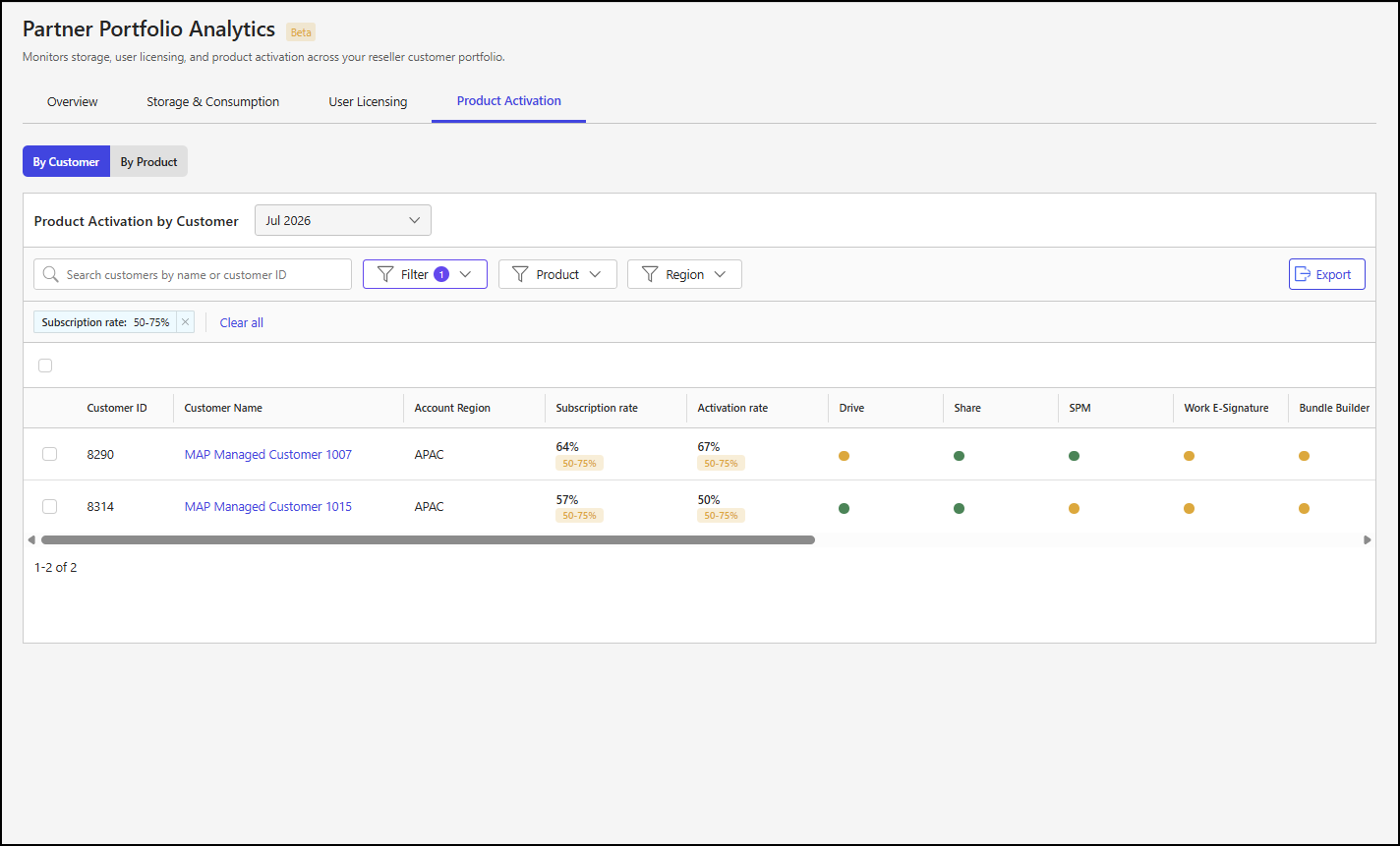Click the Activation rate column header
Screen dimensions: 1400x846
(732, 408)
